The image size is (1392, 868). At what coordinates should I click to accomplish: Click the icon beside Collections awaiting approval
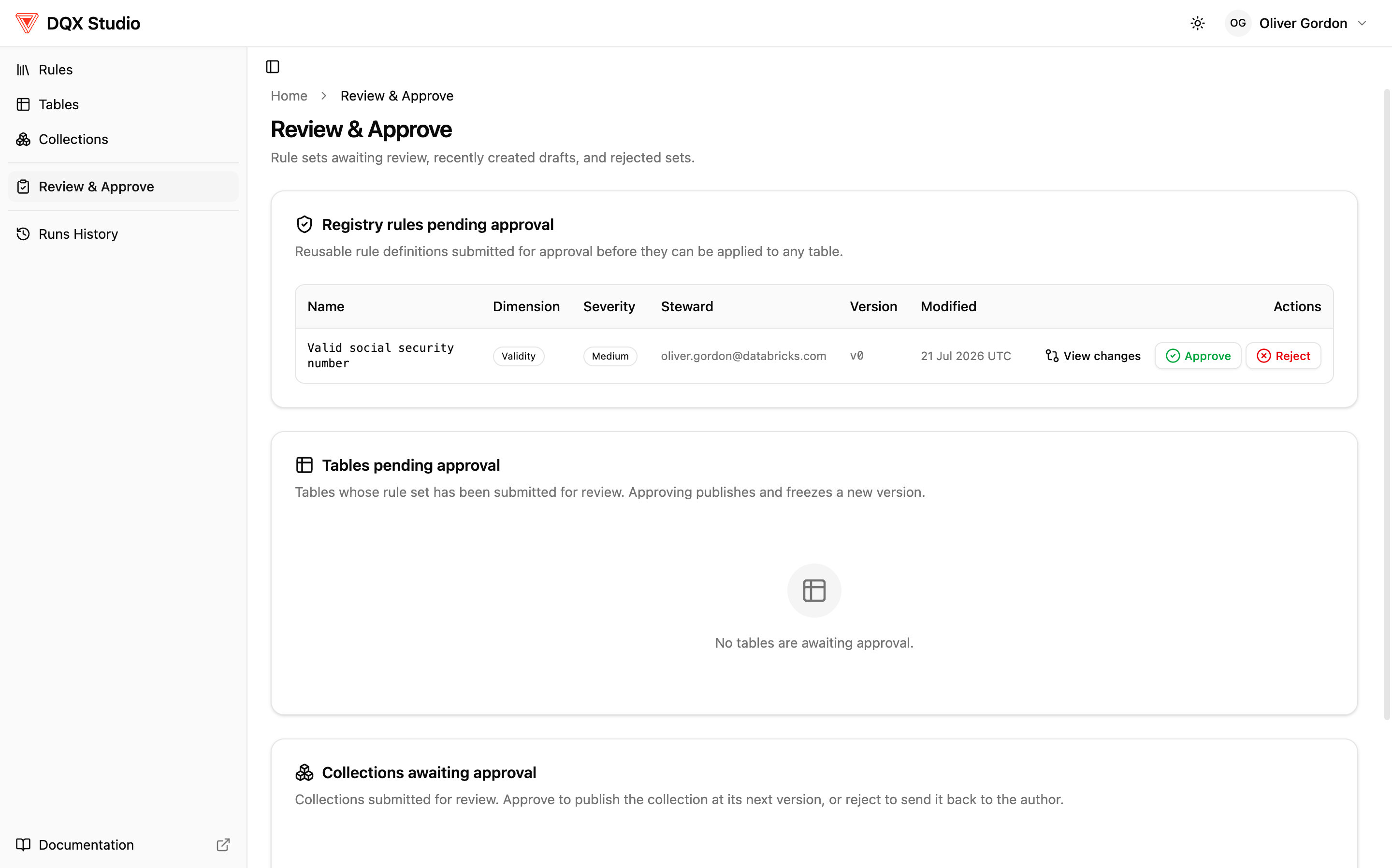[304, 773]
